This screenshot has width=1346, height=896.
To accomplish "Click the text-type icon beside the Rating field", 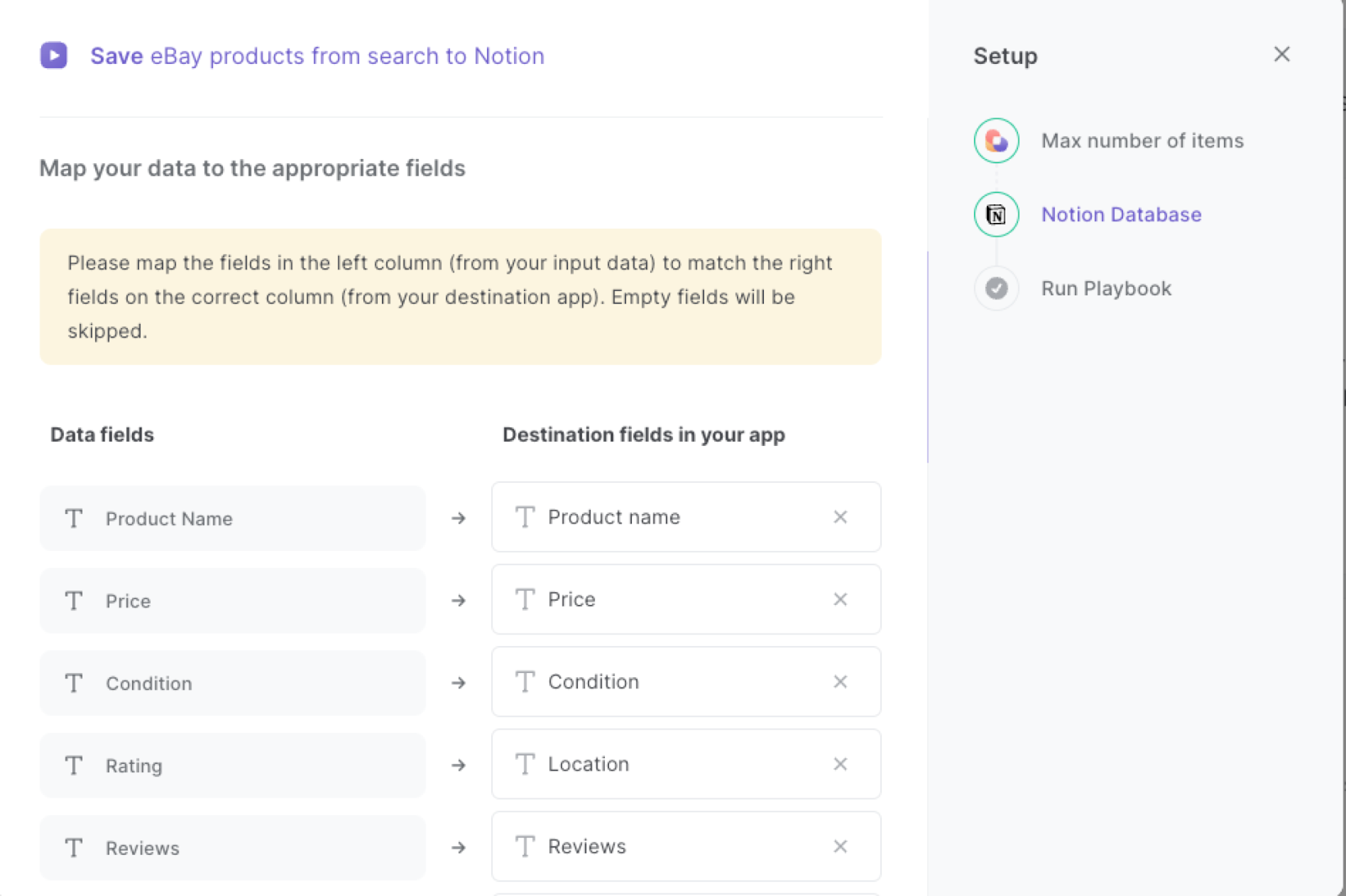I will click(73, 766).
